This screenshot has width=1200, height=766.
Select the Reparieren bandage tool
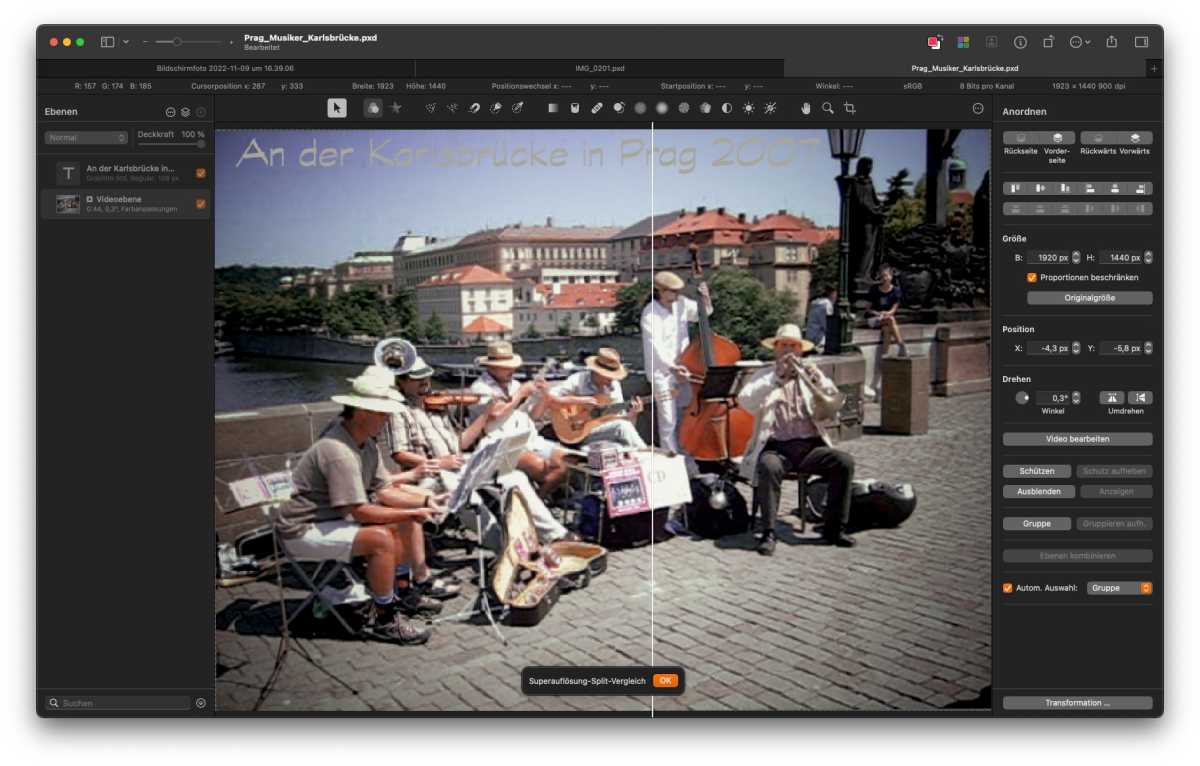coord(597,108)
